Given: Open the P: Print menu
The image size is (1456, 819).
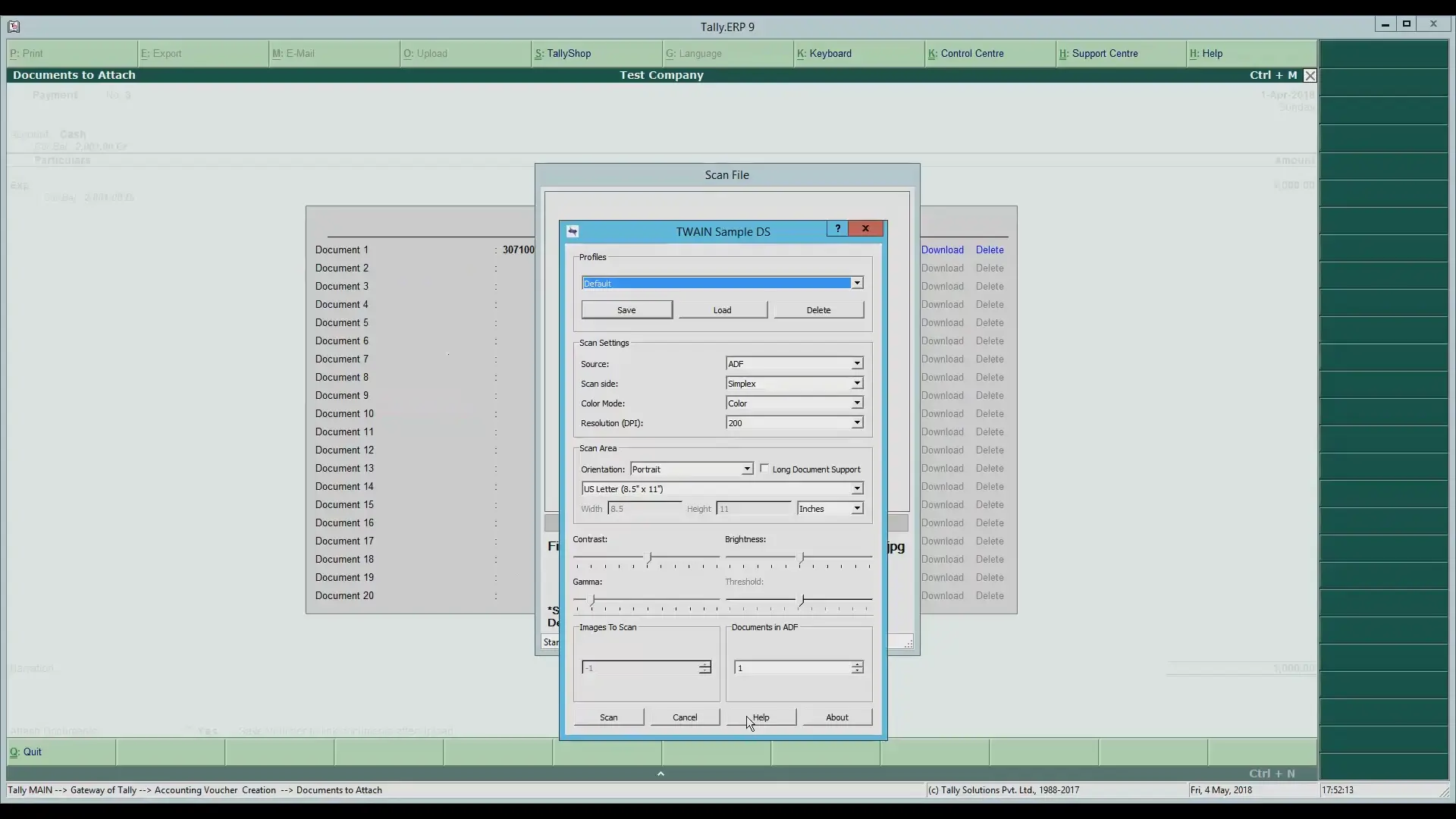Looking at the screenshot, I should 72,53.
